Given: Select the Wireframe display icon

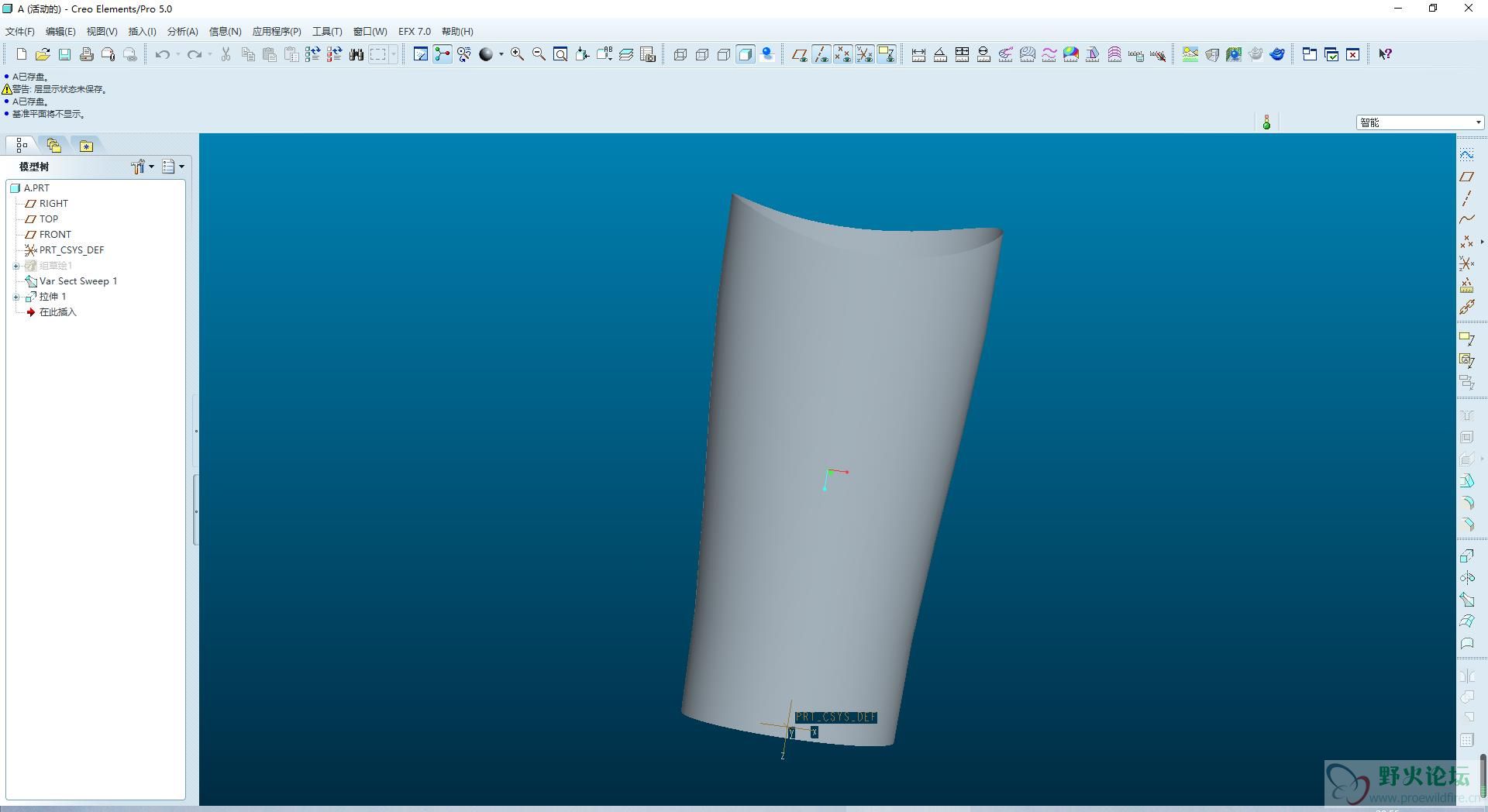Looking at the screenshot, I should (680, 54).
